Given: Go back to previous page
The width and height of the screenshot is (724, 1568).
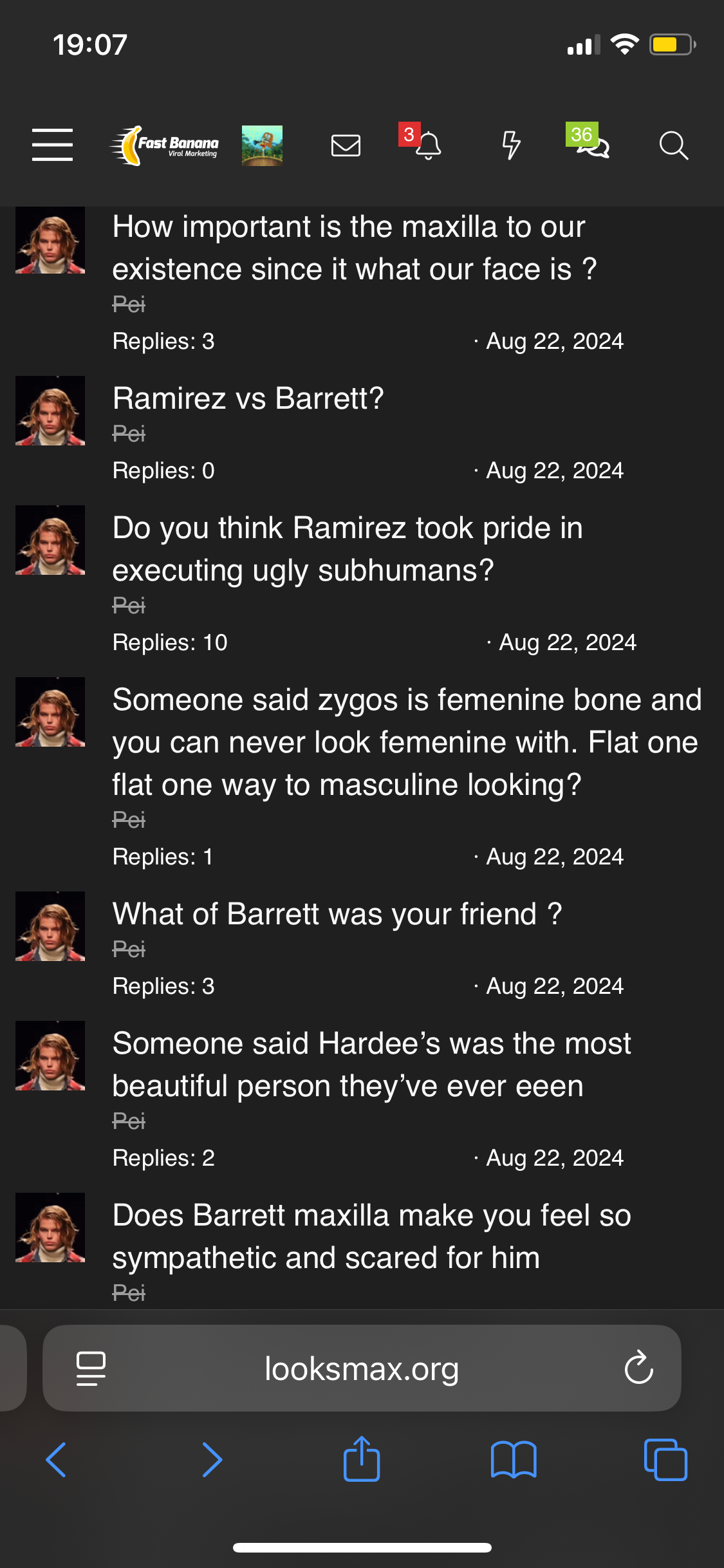Looking at the screenshot, I should point(57,1459).
